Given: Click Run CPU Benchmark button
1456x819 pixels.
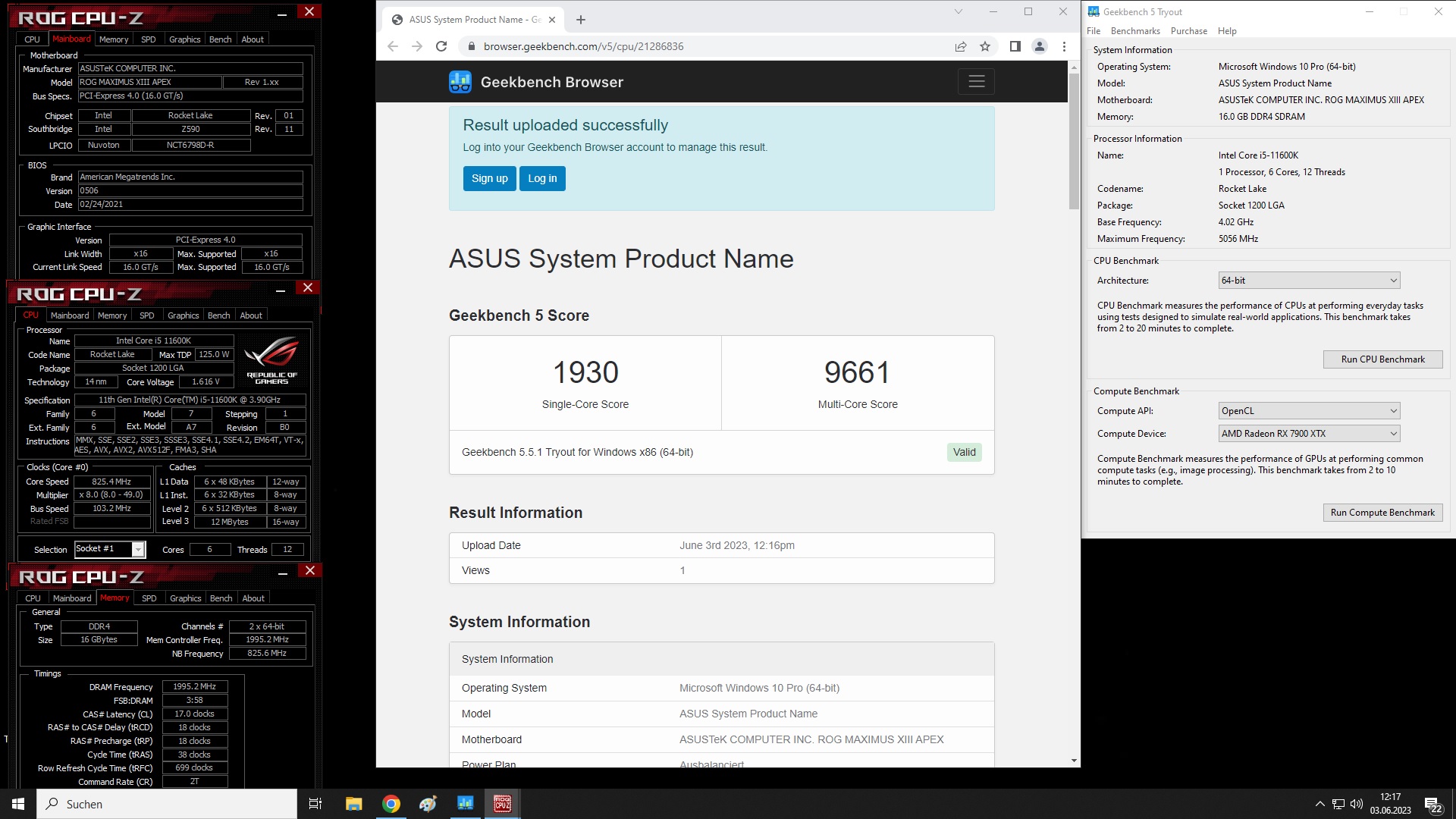Looking at the screenshot, I should 1382,359.
